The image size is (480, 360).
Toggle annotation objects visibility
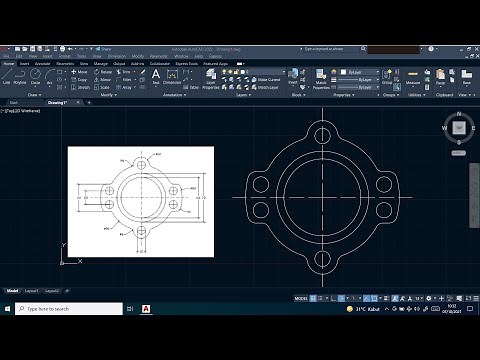pyautogui.click(x=395, y=298)
